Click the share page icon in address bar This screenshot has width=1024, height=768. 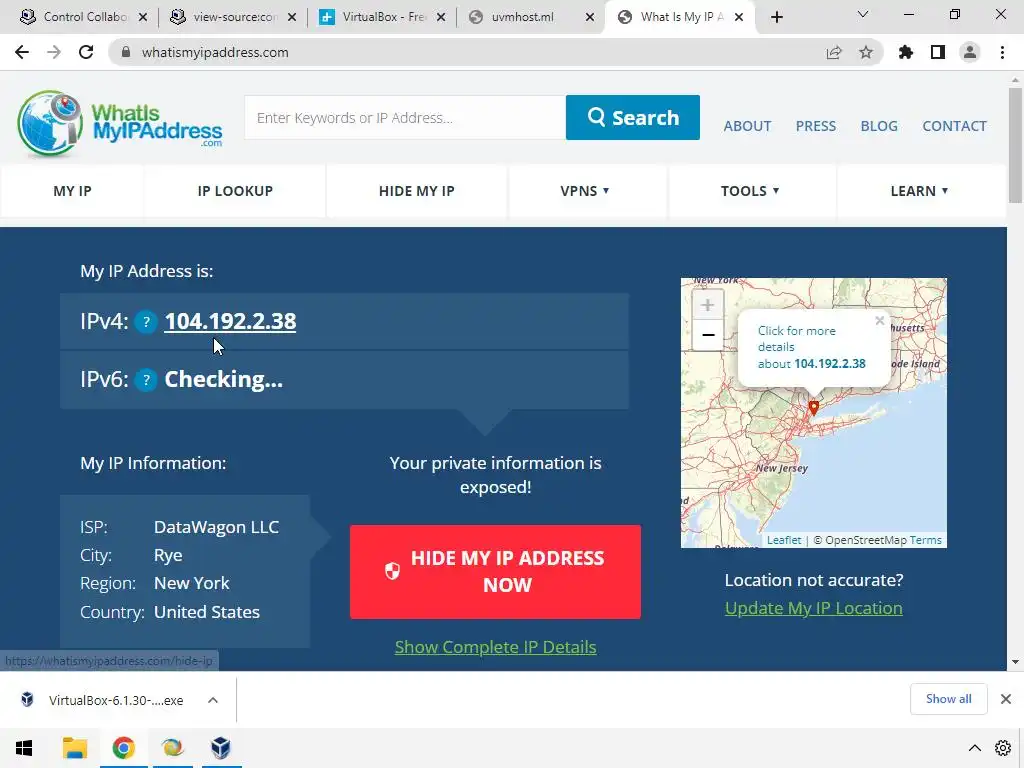tap(834, 52)
